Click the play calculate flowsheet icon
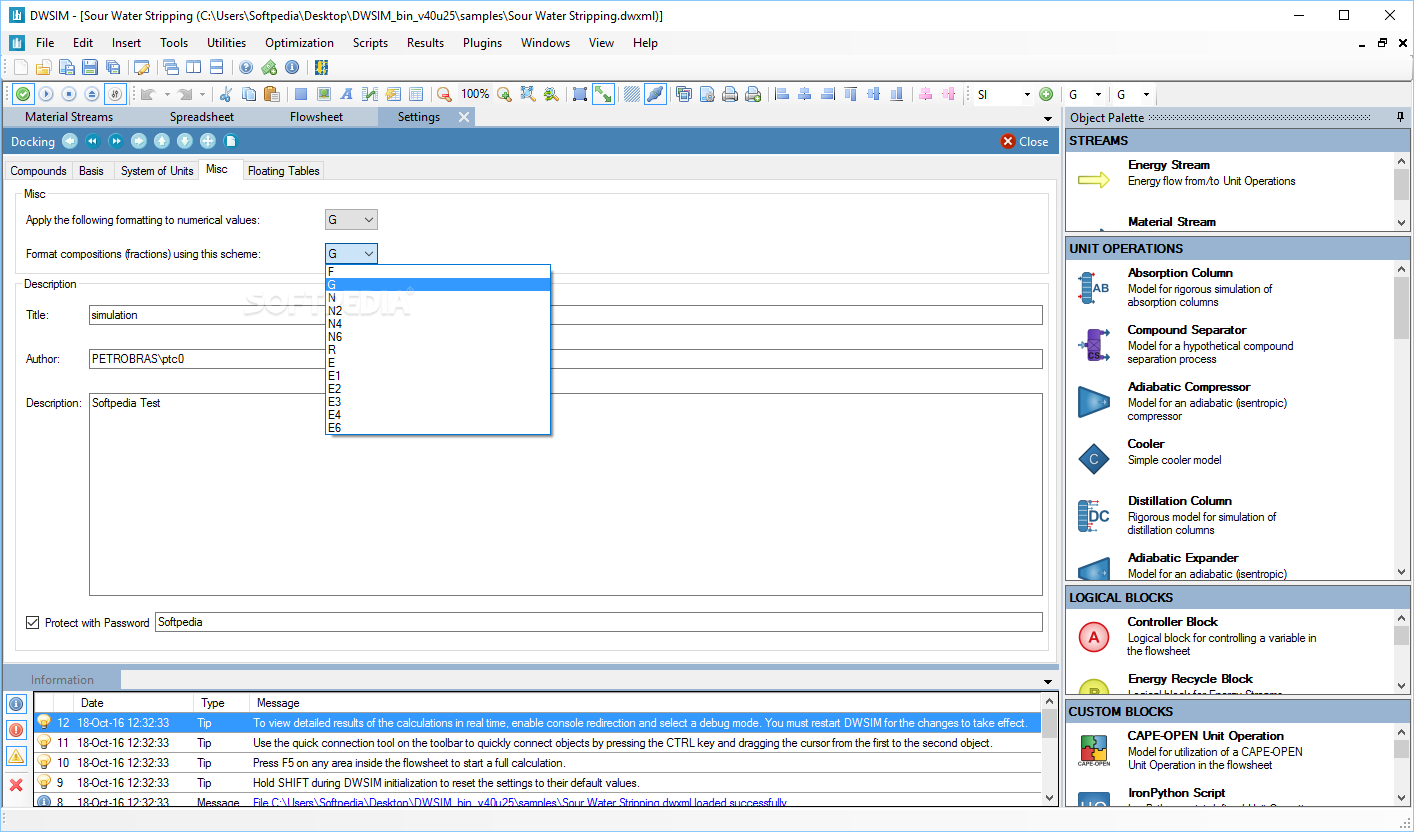The height and width of the screenshot is (832, 1414). tap(46, 94)
